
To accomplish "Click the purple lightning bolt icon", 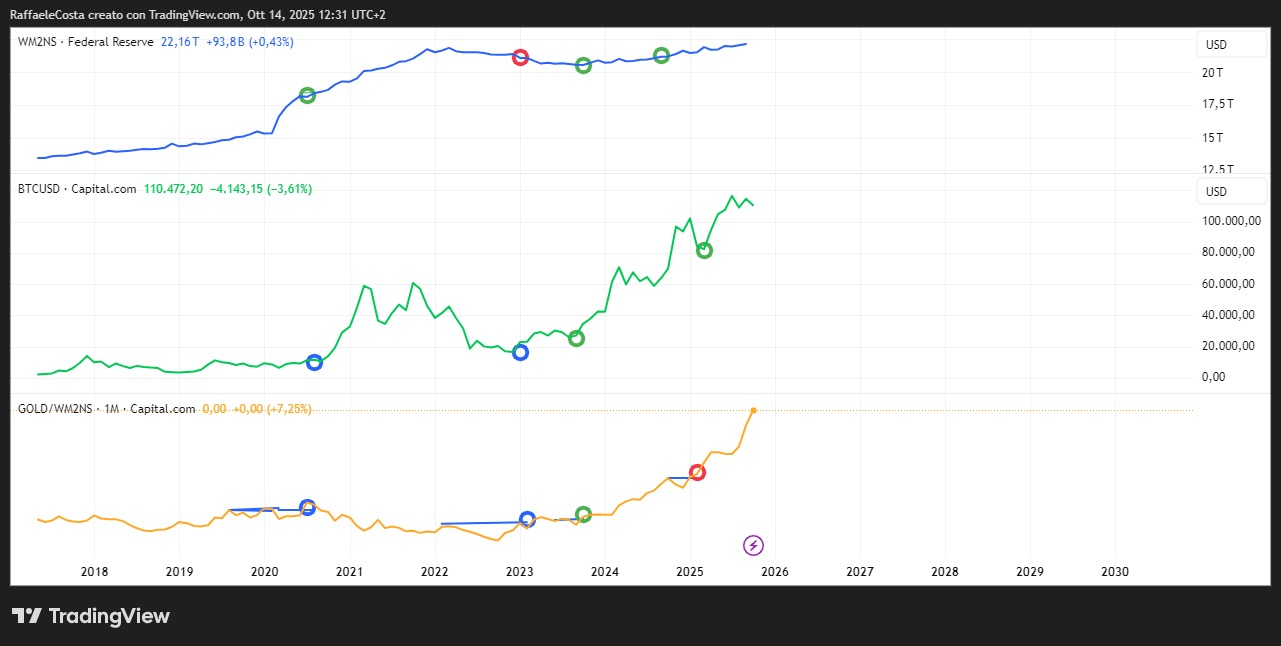I will (754, 545).
